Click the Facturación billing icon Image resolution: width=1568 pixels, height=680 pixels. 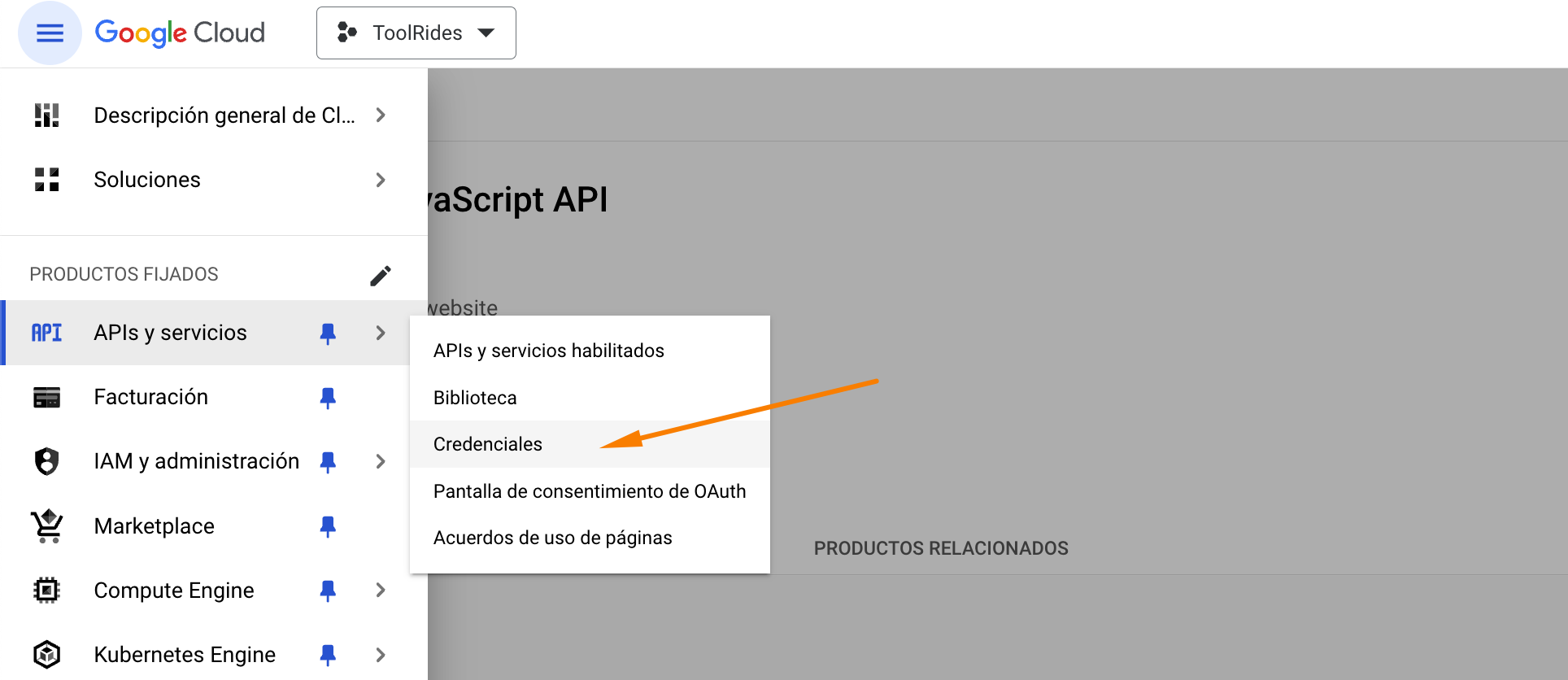tap(47, 397)
